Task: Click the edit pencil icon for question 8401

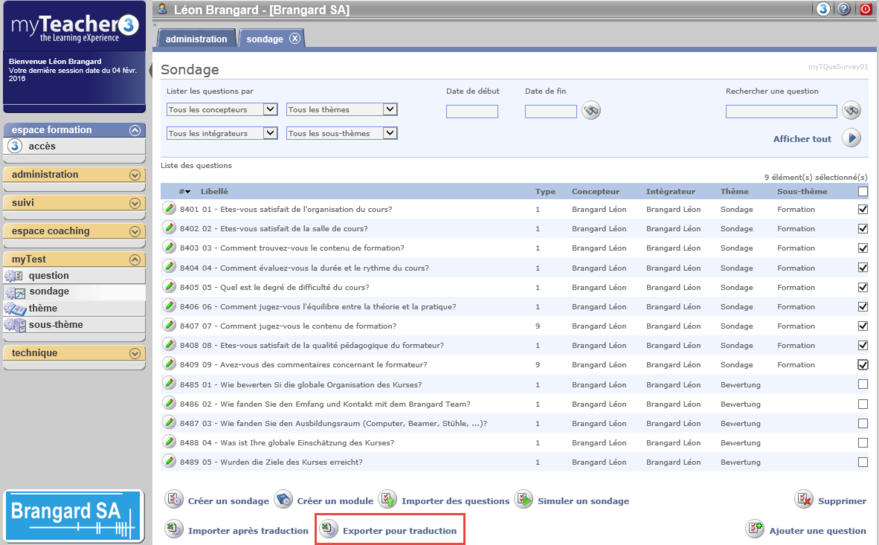Action: [170, 210]
